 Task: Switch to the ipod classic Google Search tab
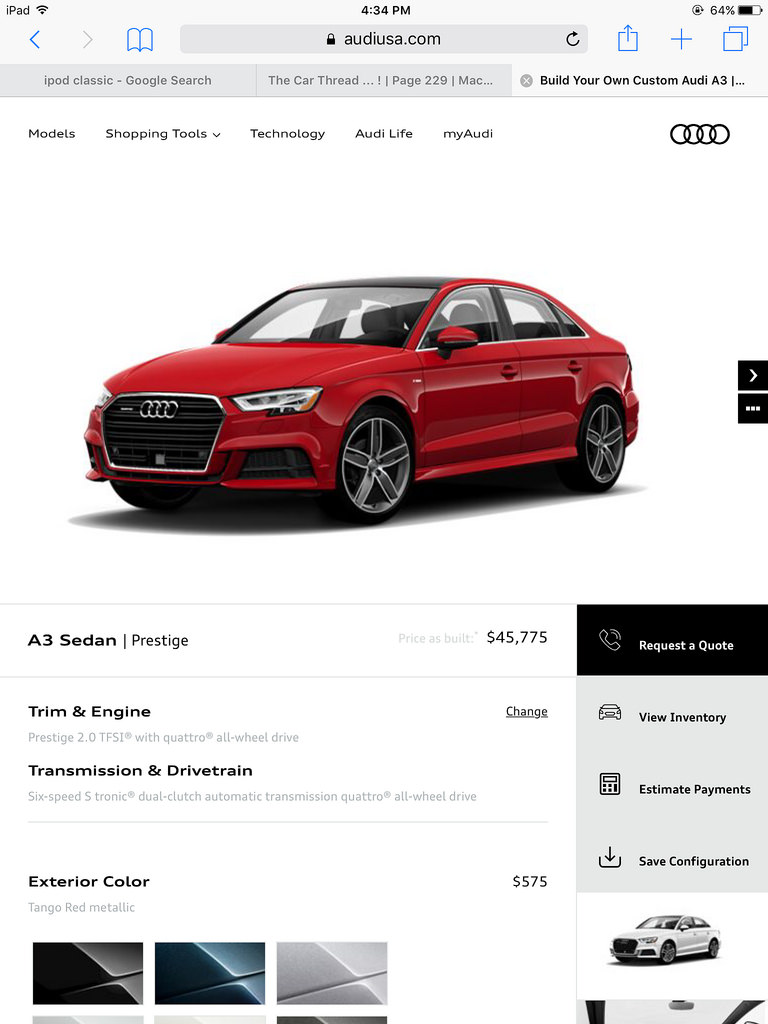point(128,80)
